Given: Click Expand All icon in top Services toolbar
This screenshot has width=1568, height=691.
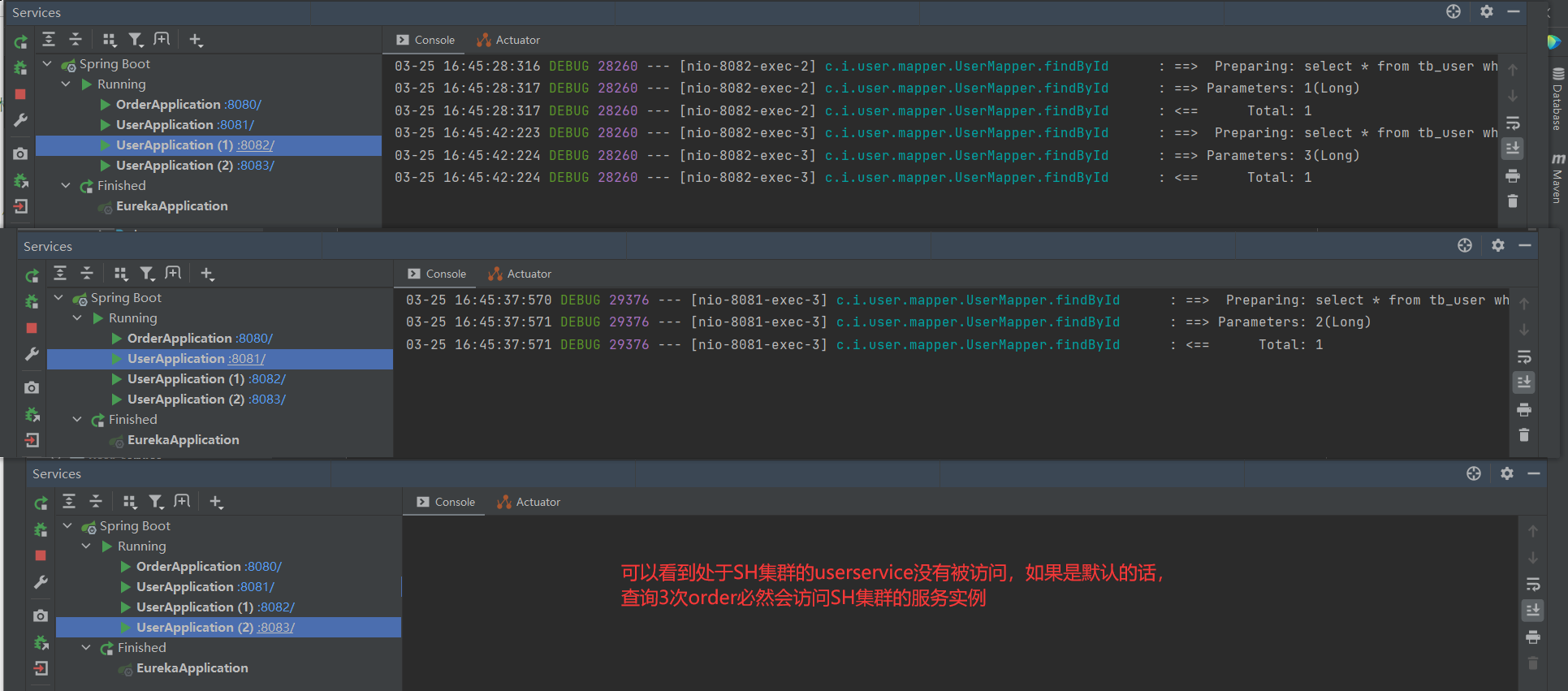Looking at the screenshot, I should 49,39.
